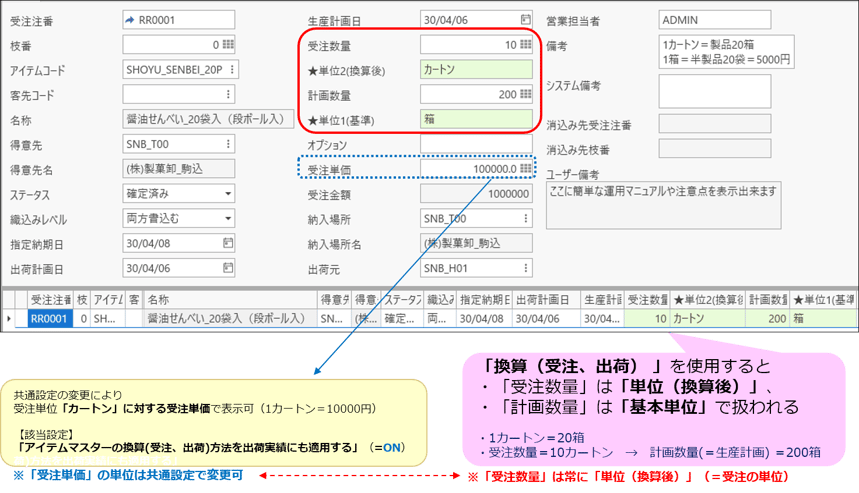This screenshot has width=859, height=493.
Task: Click the 得意先名 (株)製菓卸_駒込 field
Action: tap(179, 169)
